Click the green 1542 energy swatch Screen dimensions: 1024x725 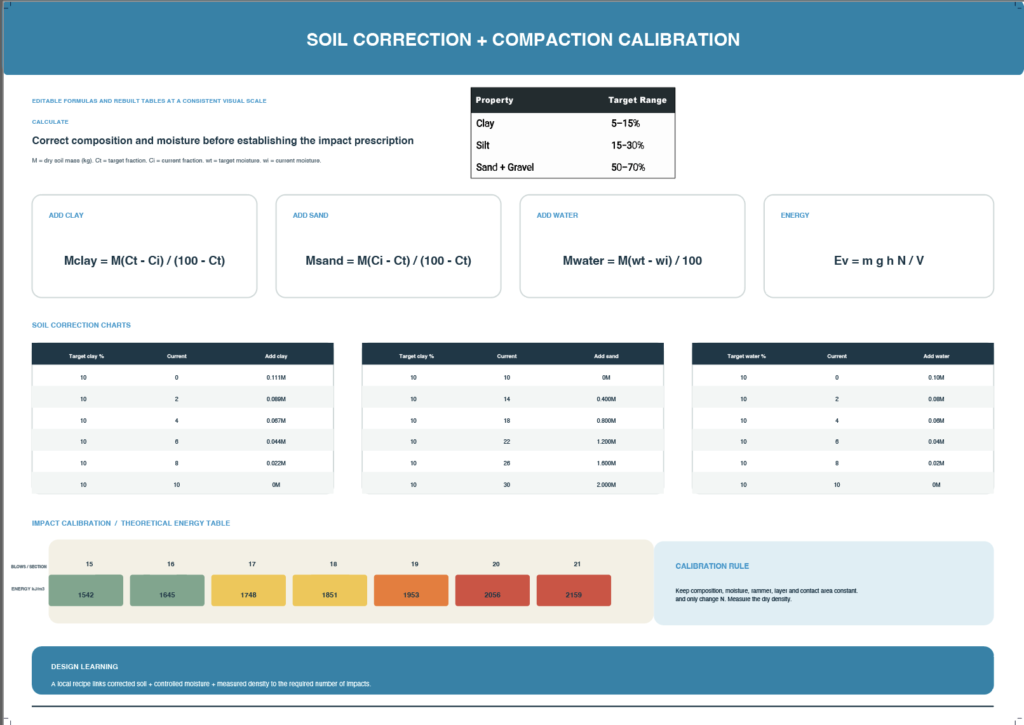(86, 590)
